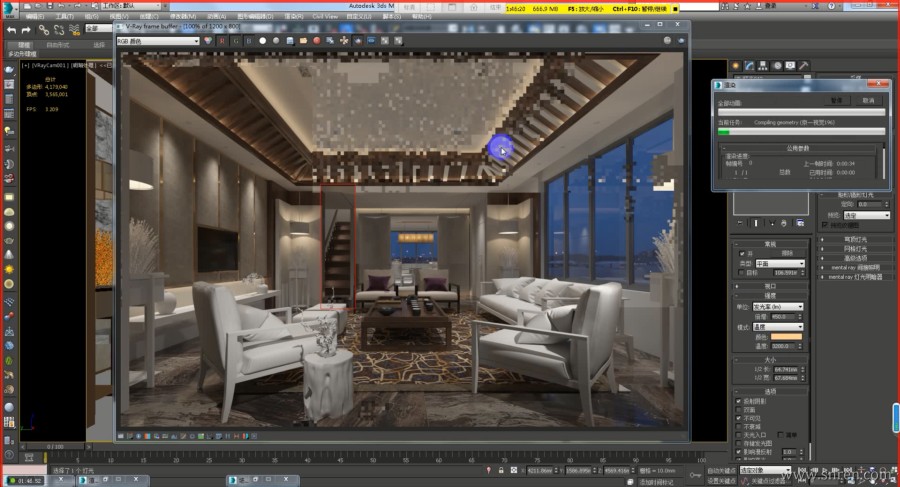Click current task progress bar in render dialog
The height and width of the screenshot is (487, 900).
click(x=801, y=132)
